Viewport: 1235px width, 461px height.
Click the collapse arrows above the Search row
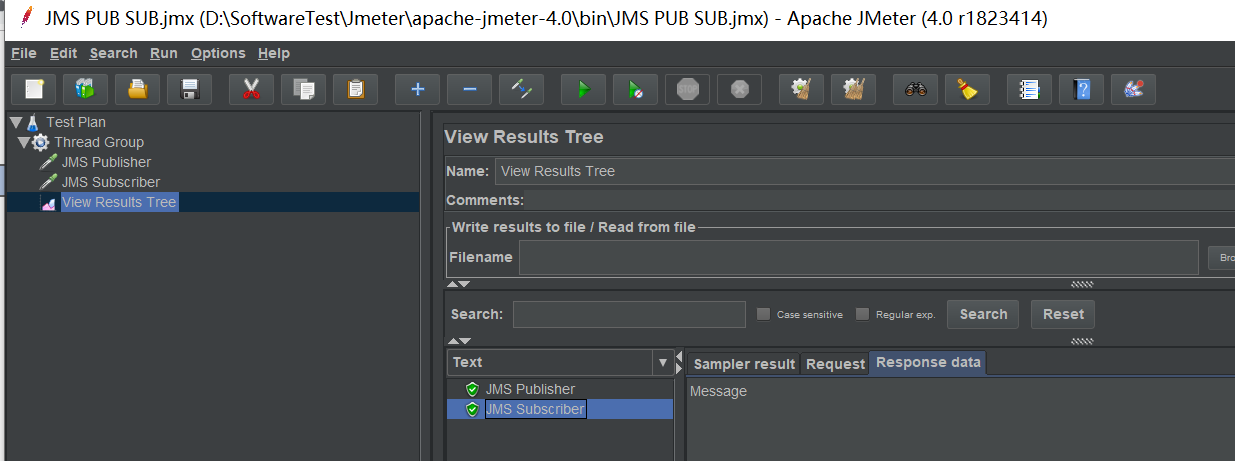[x=457, y=284]
